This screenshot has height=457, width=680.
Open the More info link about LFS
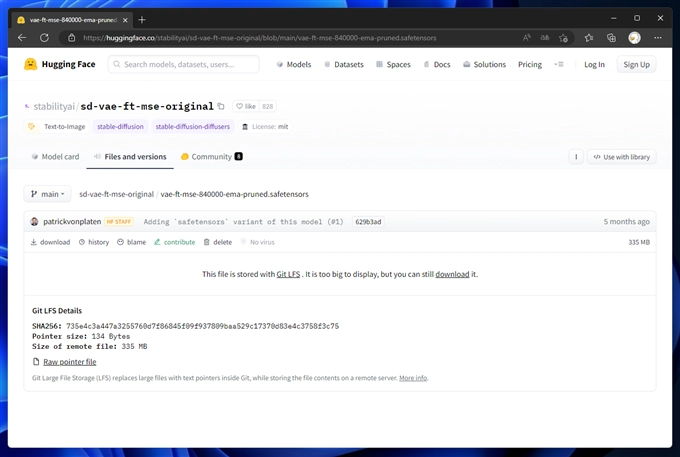click(413, 378)
